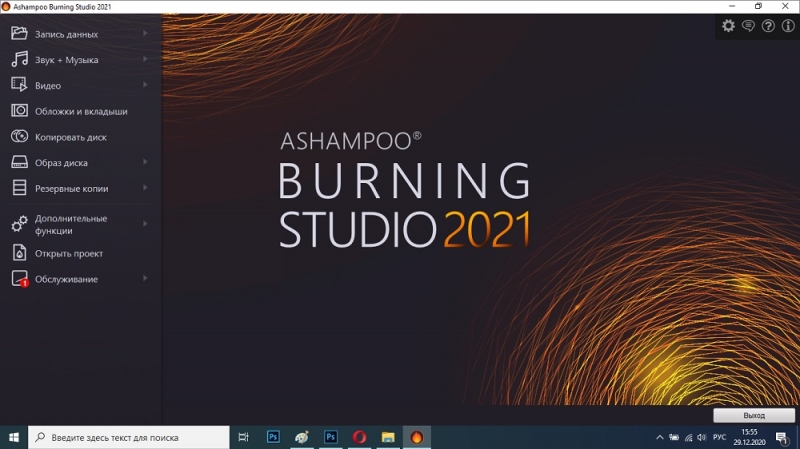Switch to the second Photoshop taskbar icon
Viewport: 800px width, 449px height.
331,437
